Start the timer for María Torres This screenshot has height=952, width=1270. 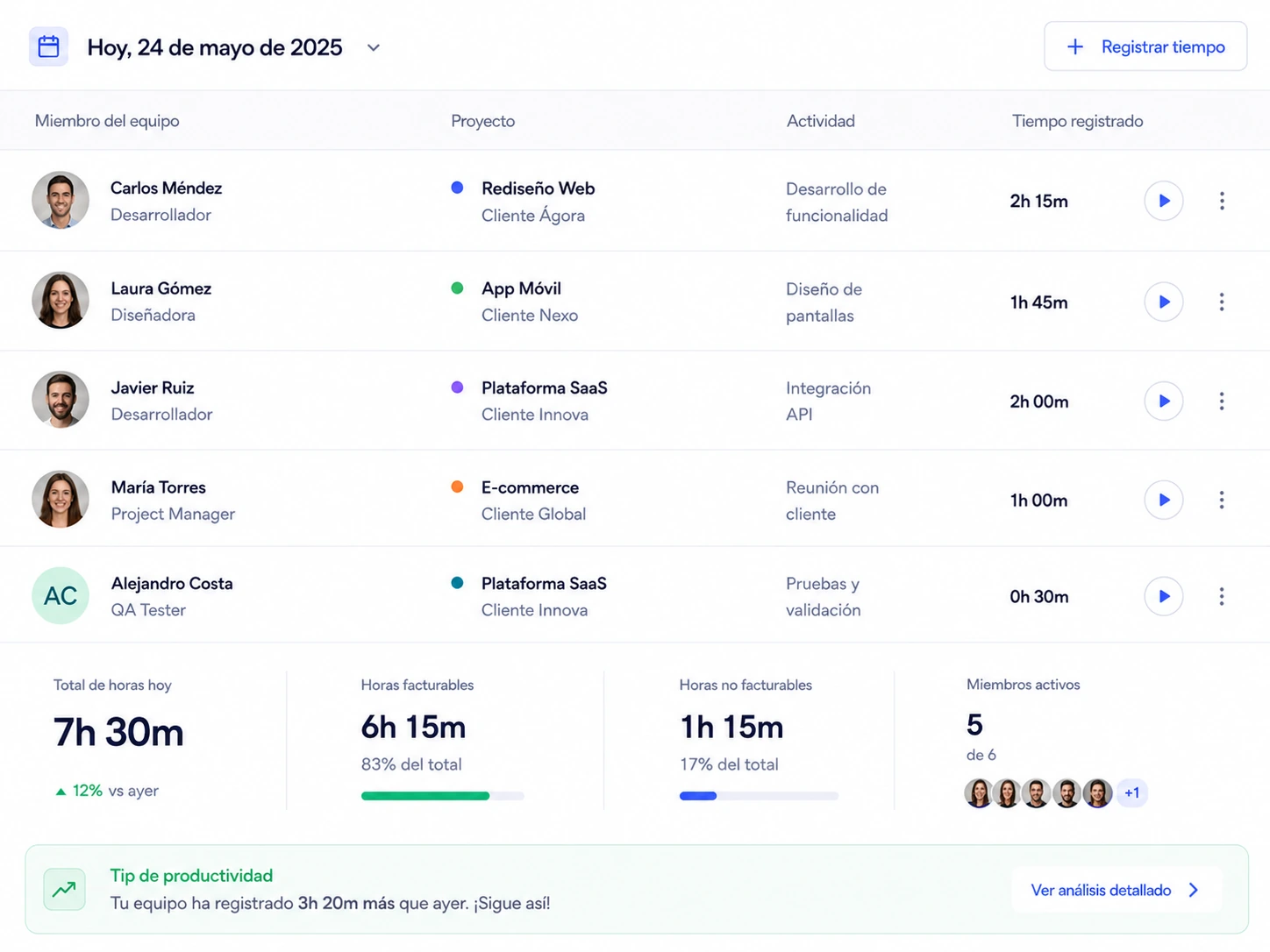click(1164, 500)
